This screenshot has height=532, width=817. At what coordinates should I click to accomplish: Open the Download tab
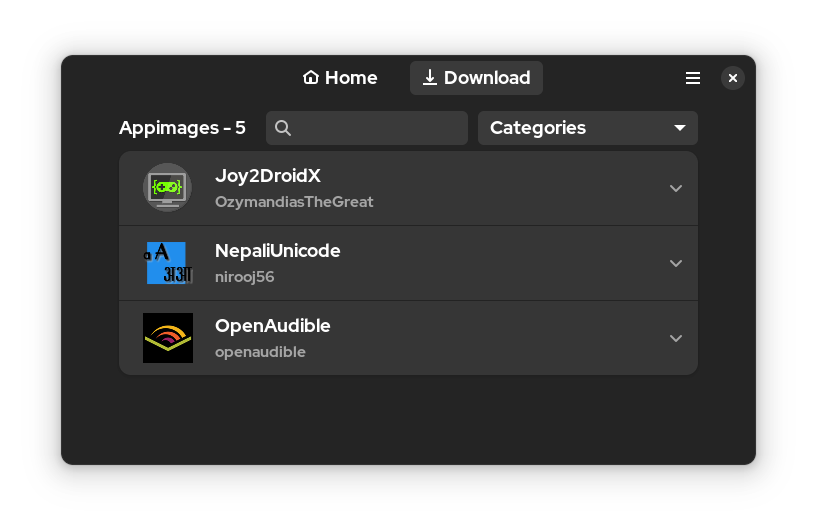476,78
